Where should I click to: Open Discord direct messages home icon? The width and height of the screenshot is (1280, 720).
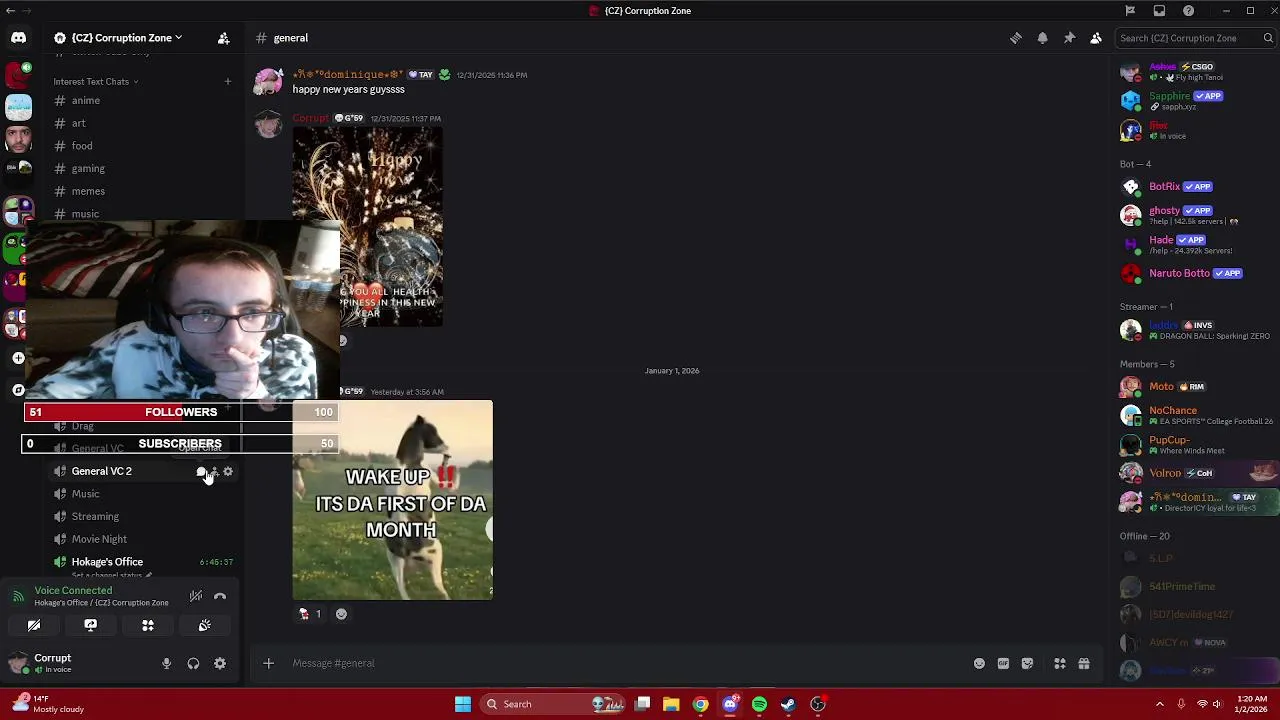[18, 38]
